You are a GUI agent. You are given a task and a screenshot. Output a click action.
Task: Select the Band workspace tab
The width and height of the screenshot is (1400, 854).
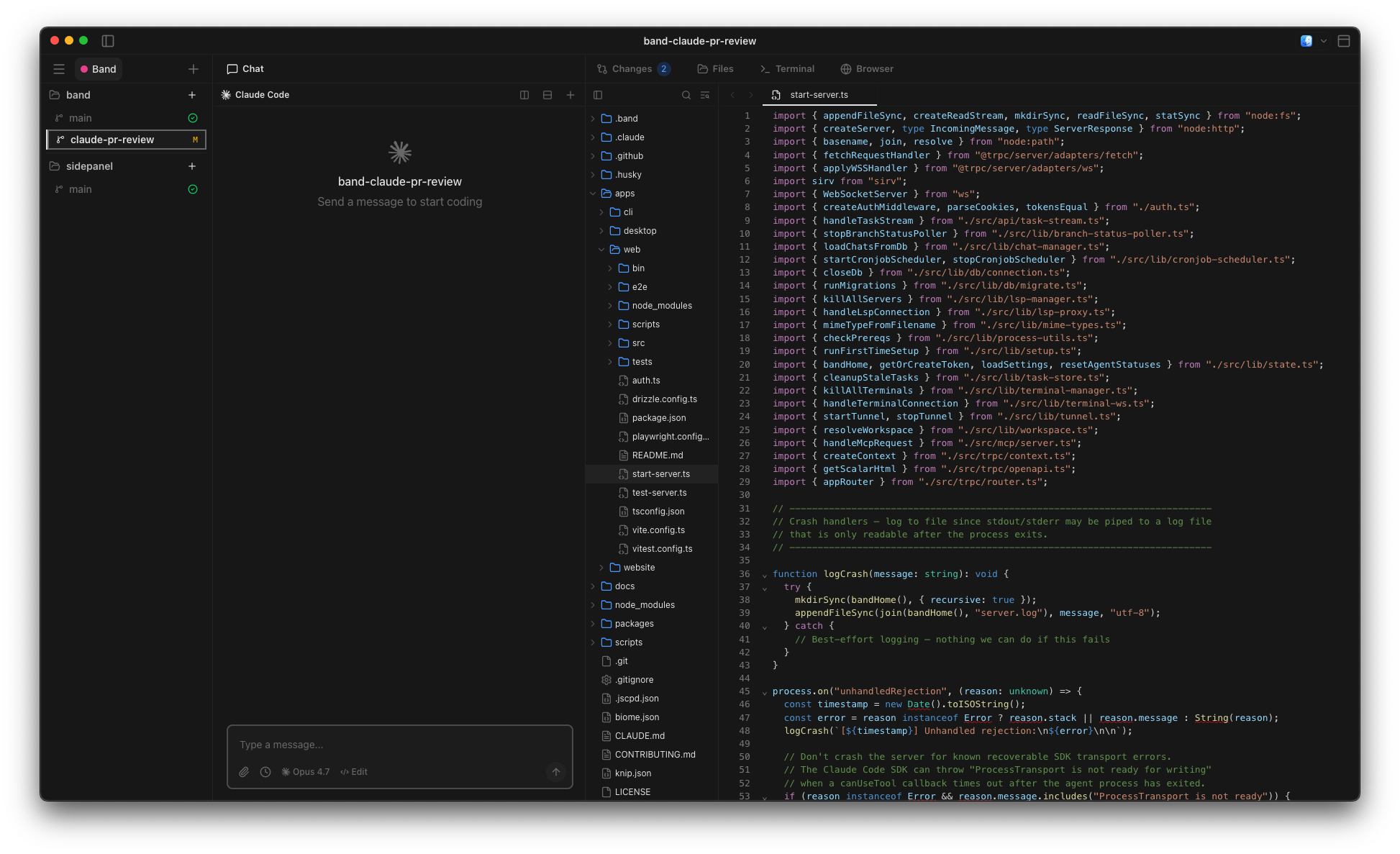99,69
